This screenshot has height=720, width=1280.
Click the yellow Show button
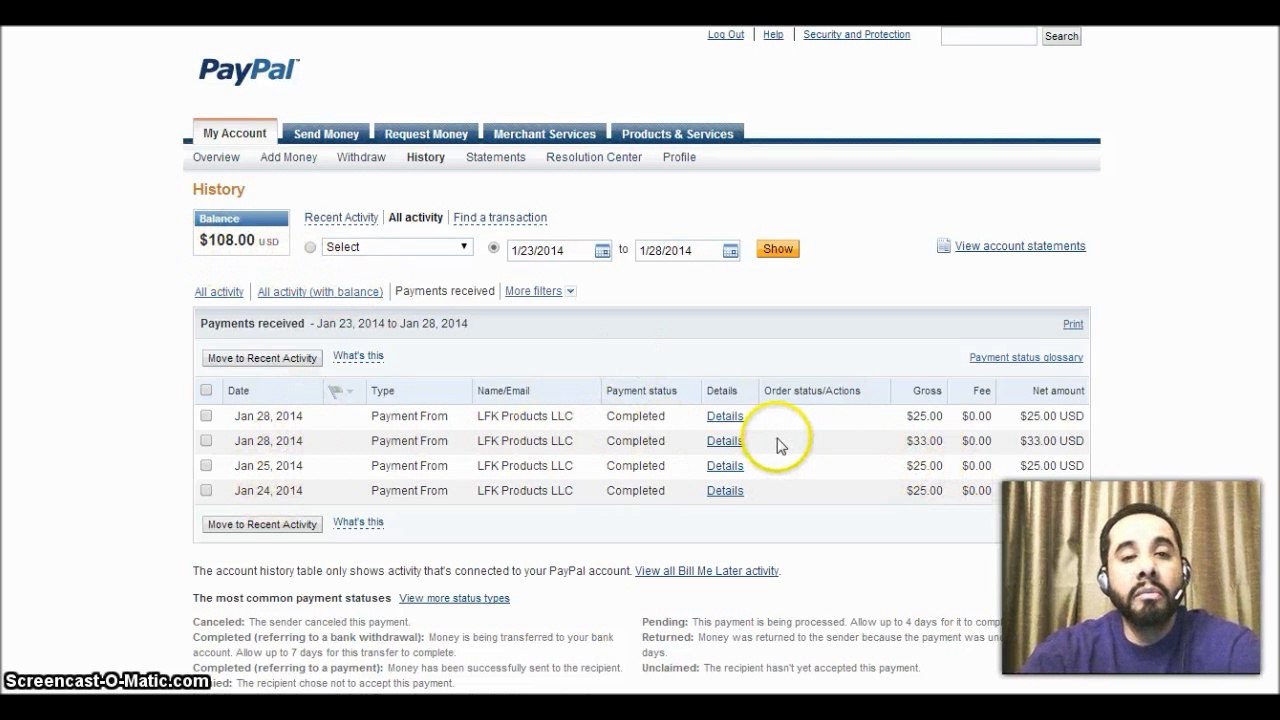778,249
